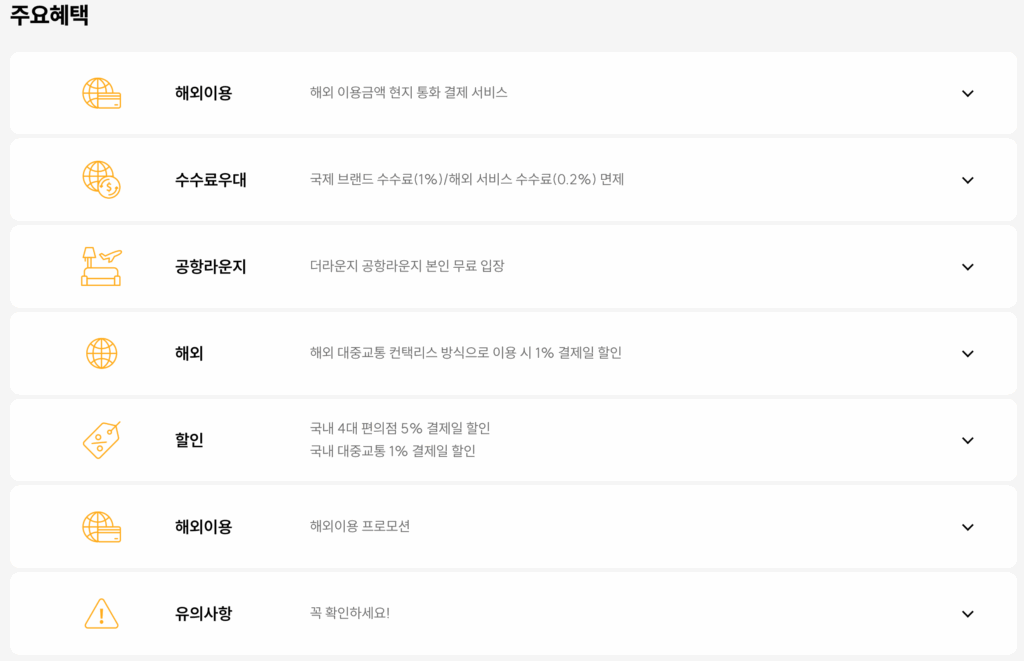Click the 더라운지 공항라운지 본인 무료 입장 text

tap(407, 266)
